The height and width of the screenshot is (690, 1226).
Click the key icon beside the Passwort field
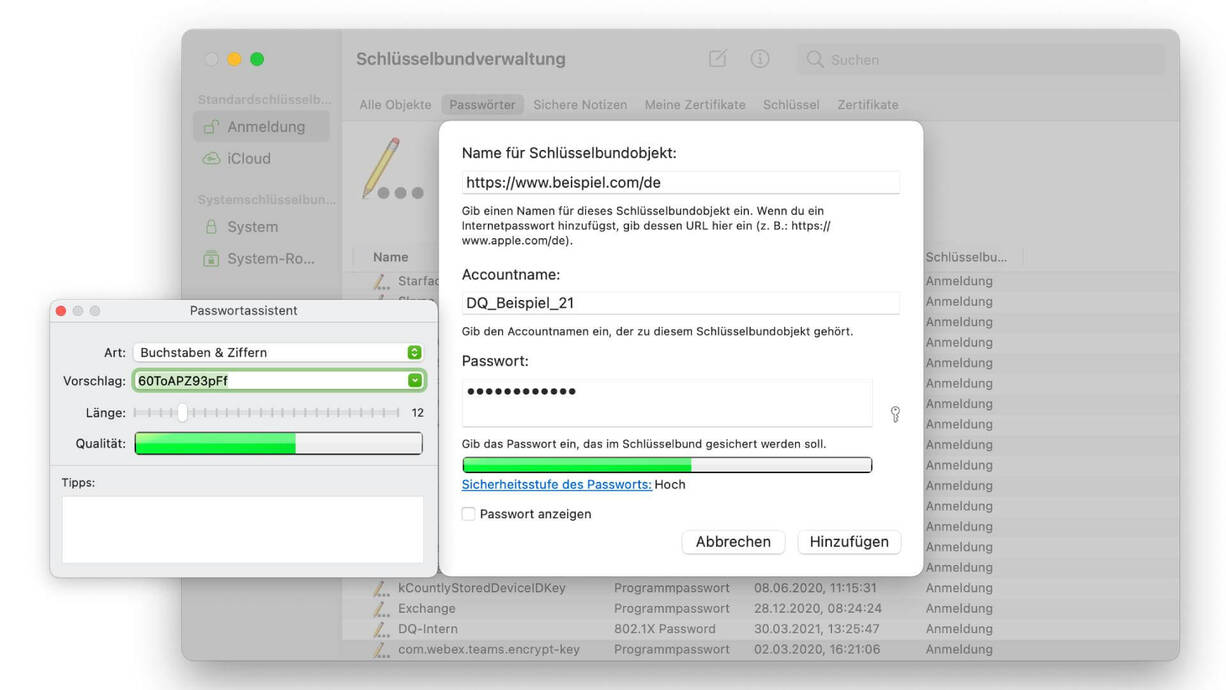pos(895,414)
